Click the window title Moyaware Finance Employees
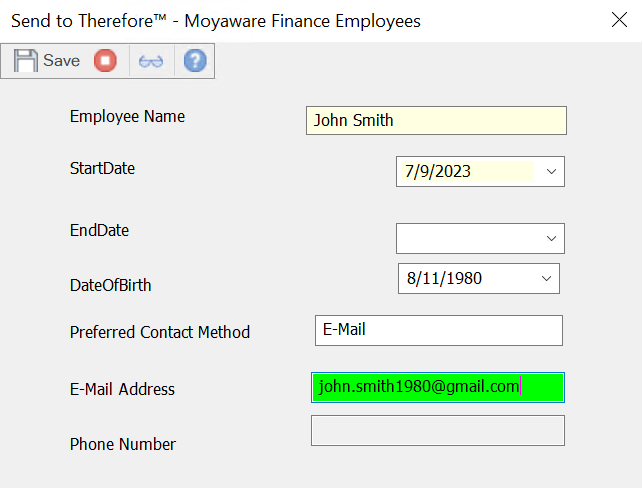 tap(303, 21)
